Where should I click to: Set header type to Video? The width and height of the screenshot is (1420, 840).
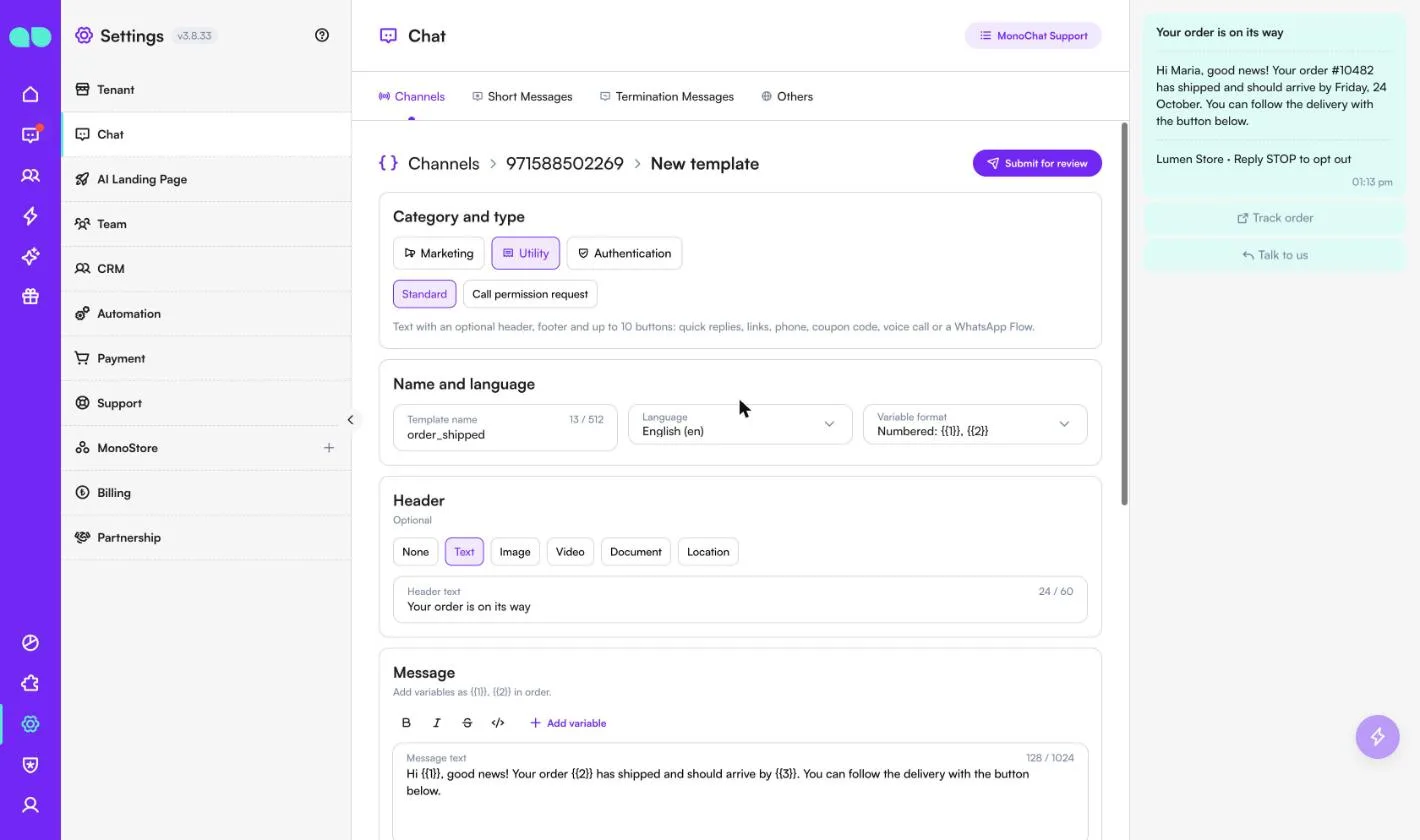click(570, 552)
